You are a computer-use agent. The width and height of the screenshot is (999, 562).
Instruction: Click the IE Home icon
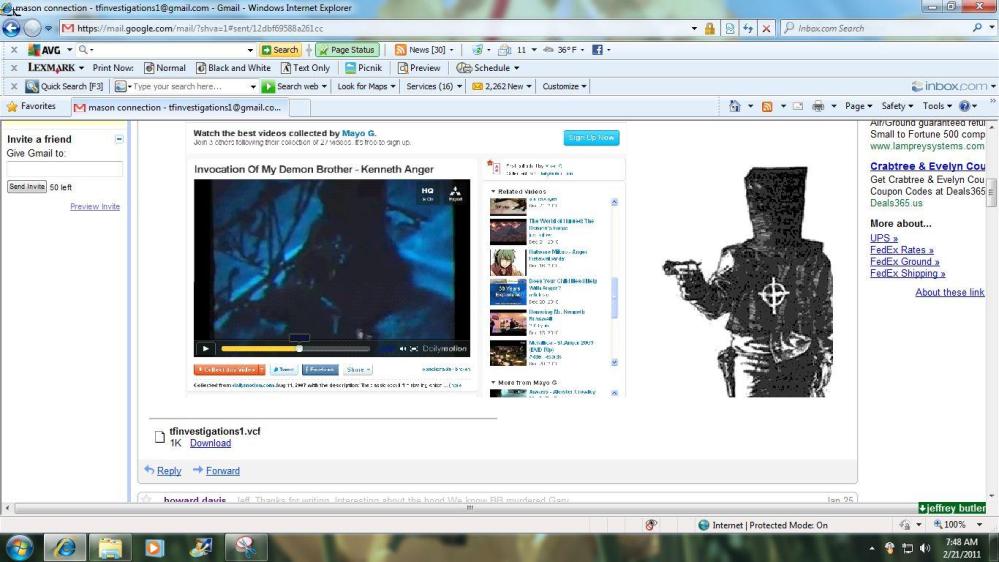pos(735,106)
